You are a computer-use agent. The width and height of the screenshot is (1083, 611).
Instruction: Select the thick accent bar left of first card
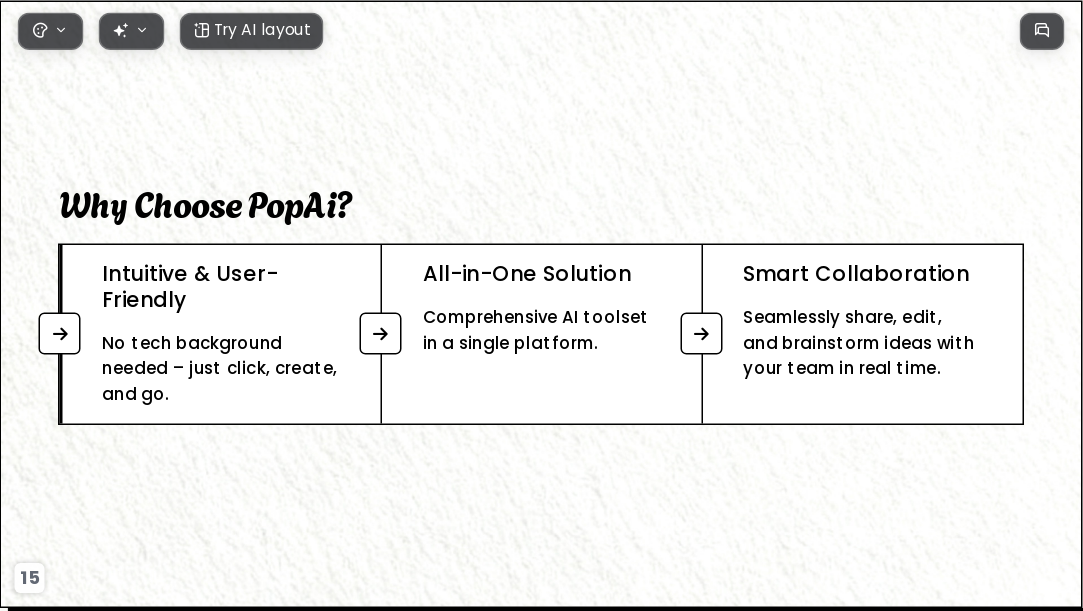click(x=60, y=334)
